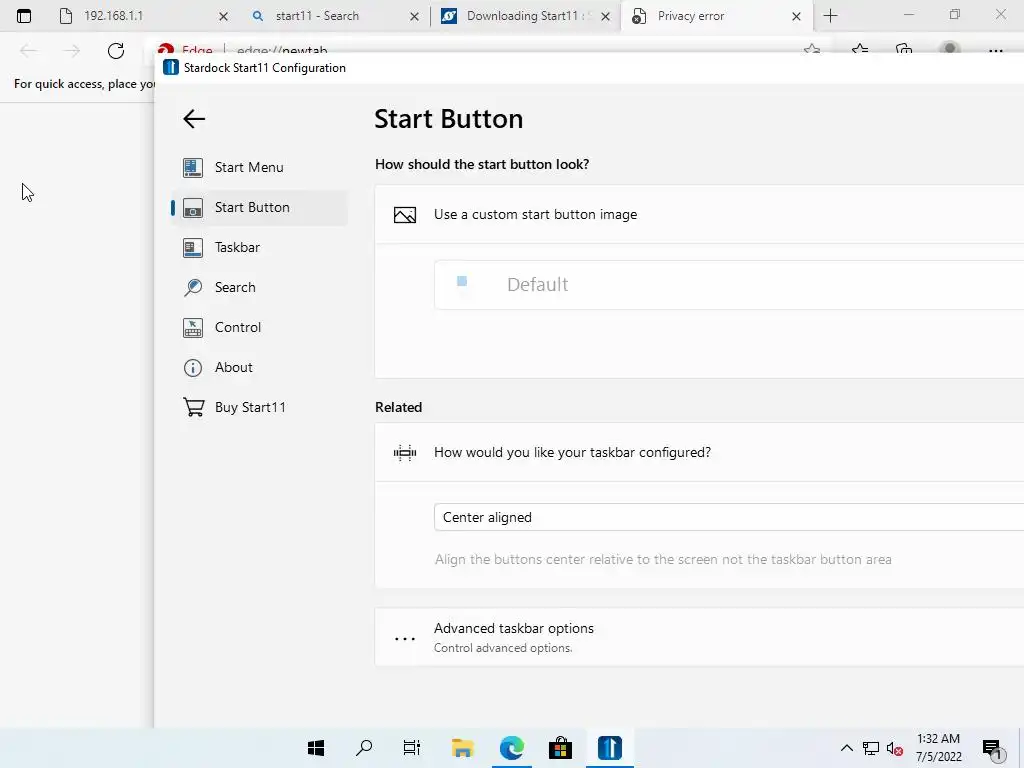This screenshot has width=1024, height=768.
Task: Select the Default start button image
Action: point(729,285)
